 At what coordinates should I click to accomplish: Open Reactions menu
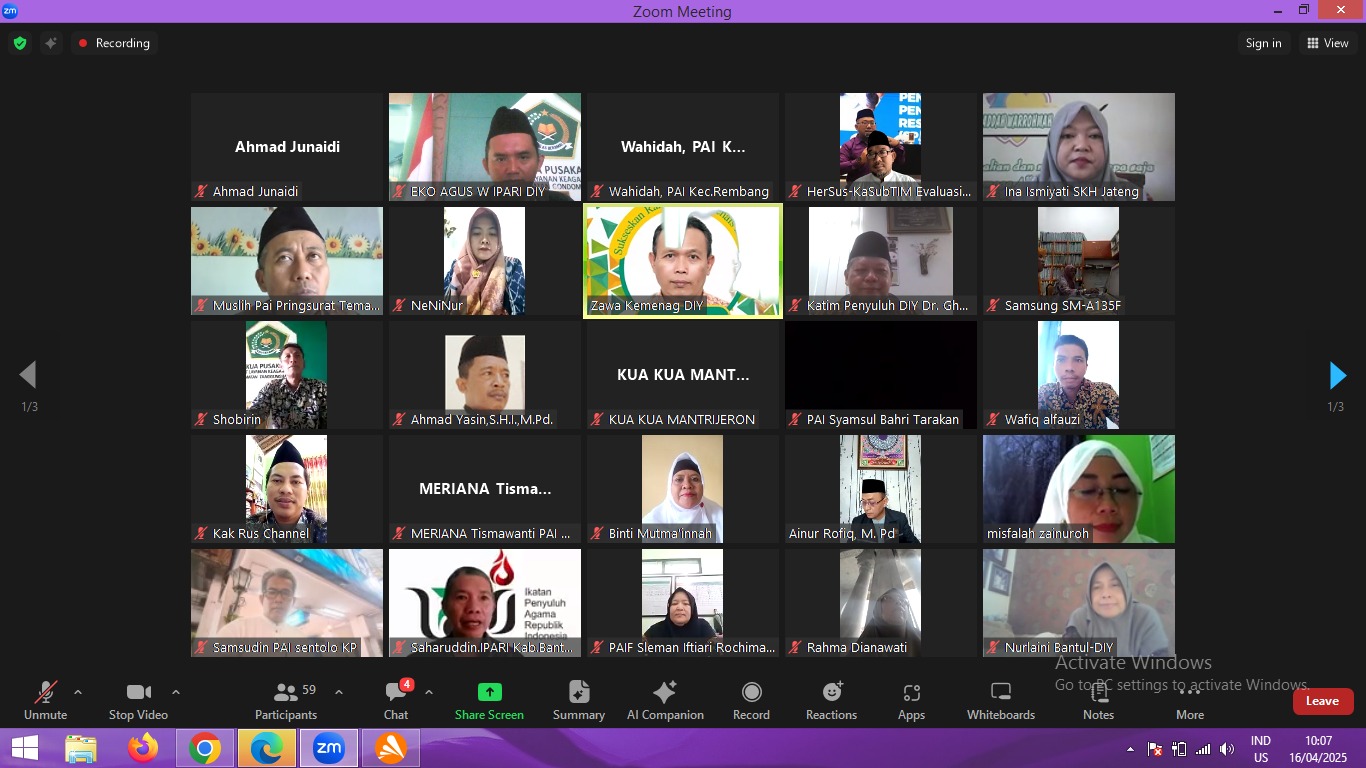pyautogui.click(x=831, y=700)
